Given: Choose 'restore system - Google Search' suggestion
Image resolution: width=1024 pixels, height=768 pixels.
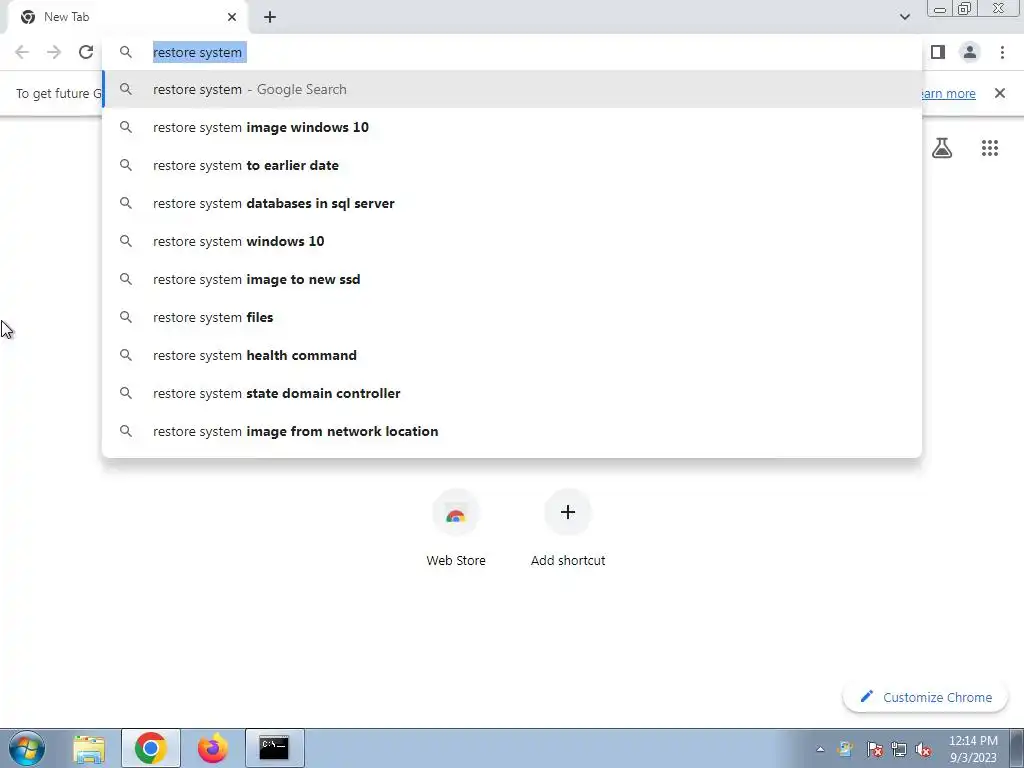Looking at the screenshot, I should pos(512,89).
